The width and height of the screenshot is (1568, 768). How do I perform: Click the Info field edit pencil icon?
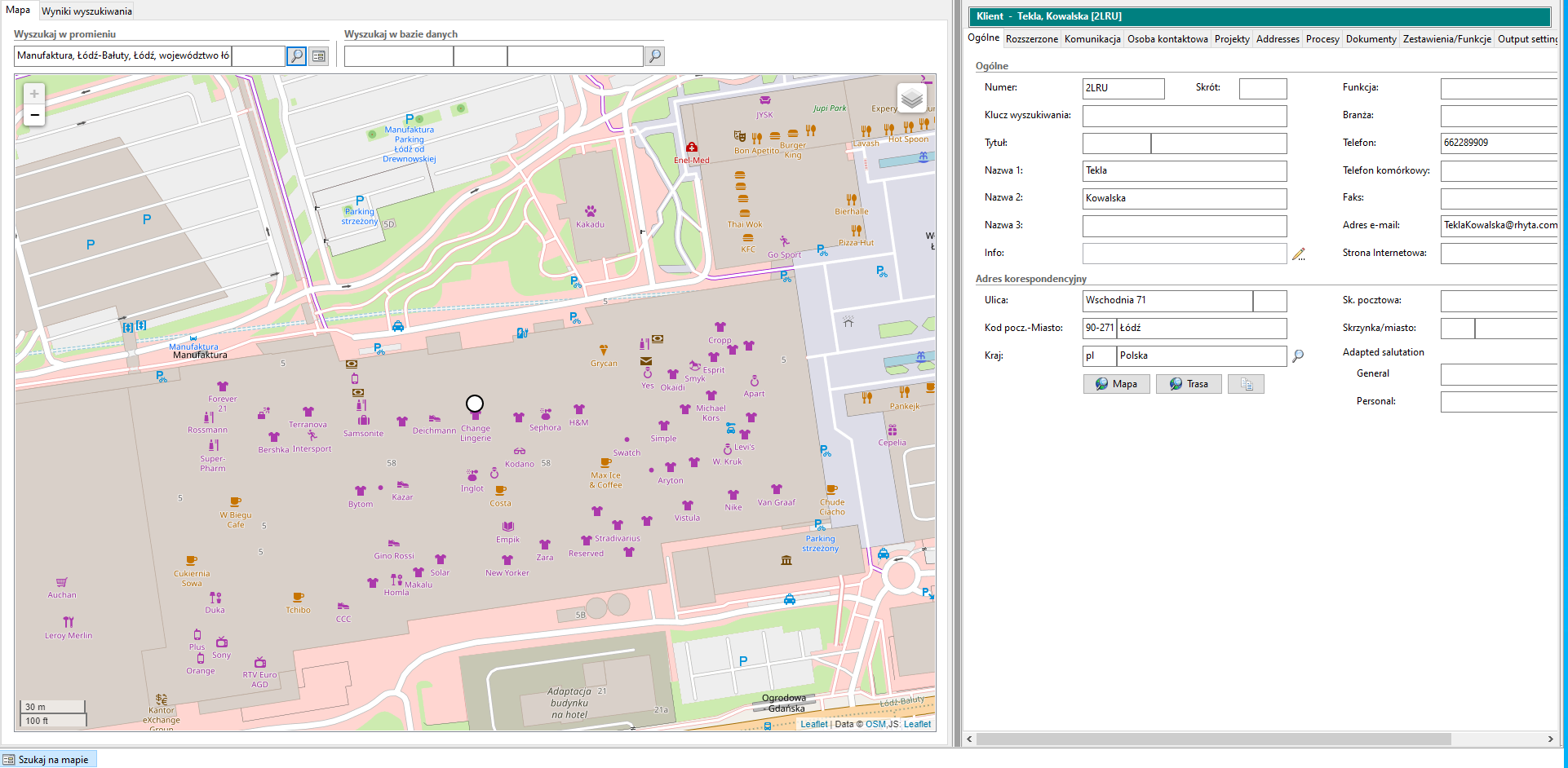(x=1299, y=254)
